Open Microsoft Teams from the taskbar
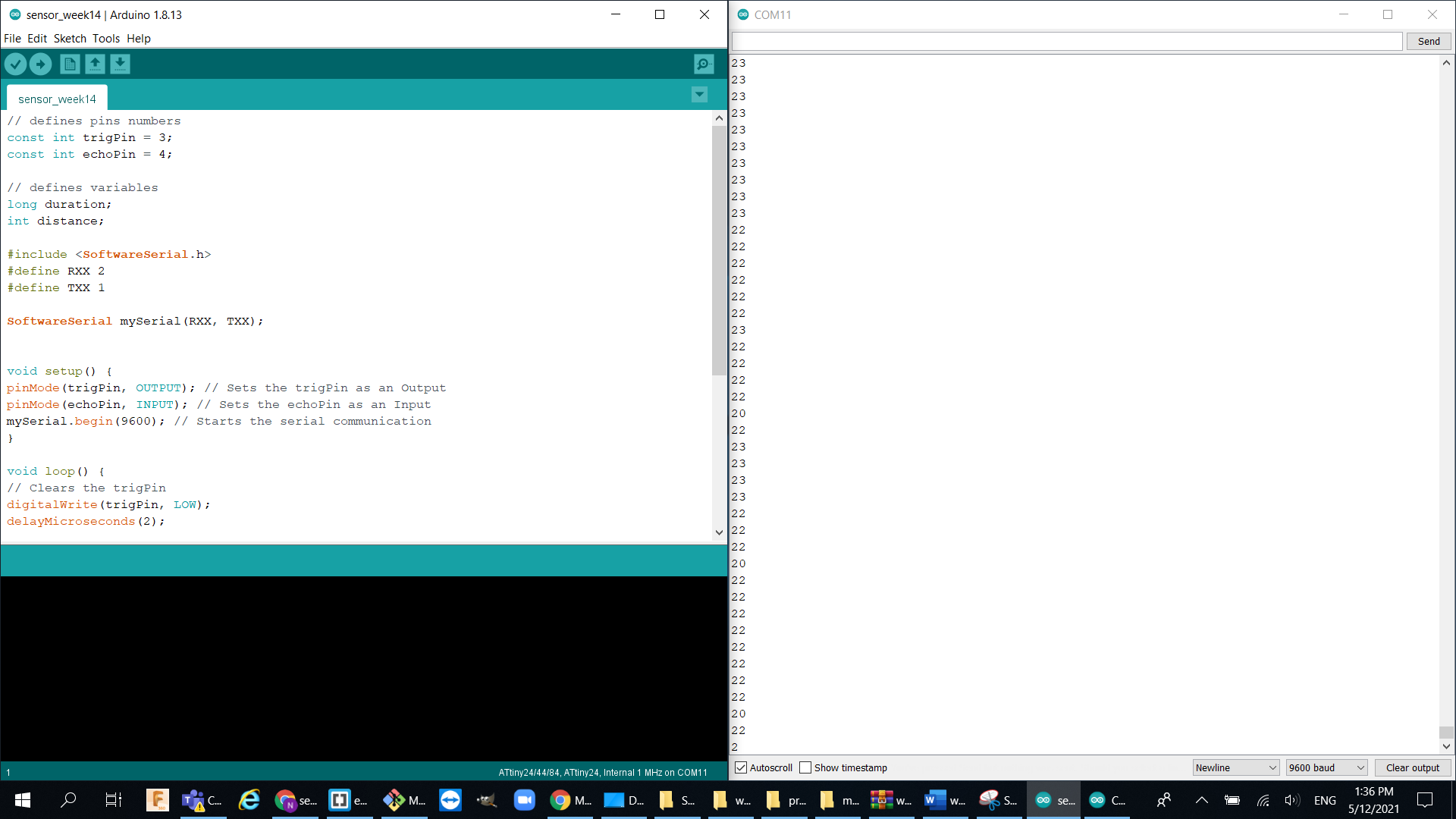1456x819 pixels. 201,800
